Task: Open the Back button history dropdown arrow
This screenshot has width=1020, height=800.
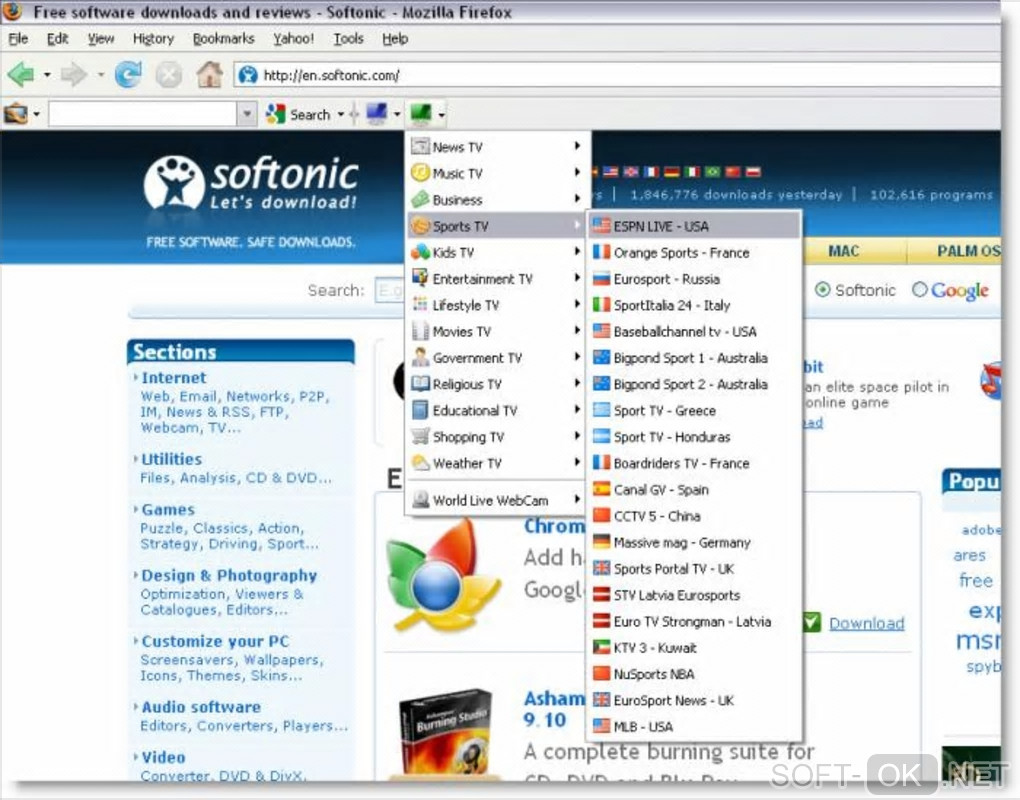Action: (x=47, y=75)
